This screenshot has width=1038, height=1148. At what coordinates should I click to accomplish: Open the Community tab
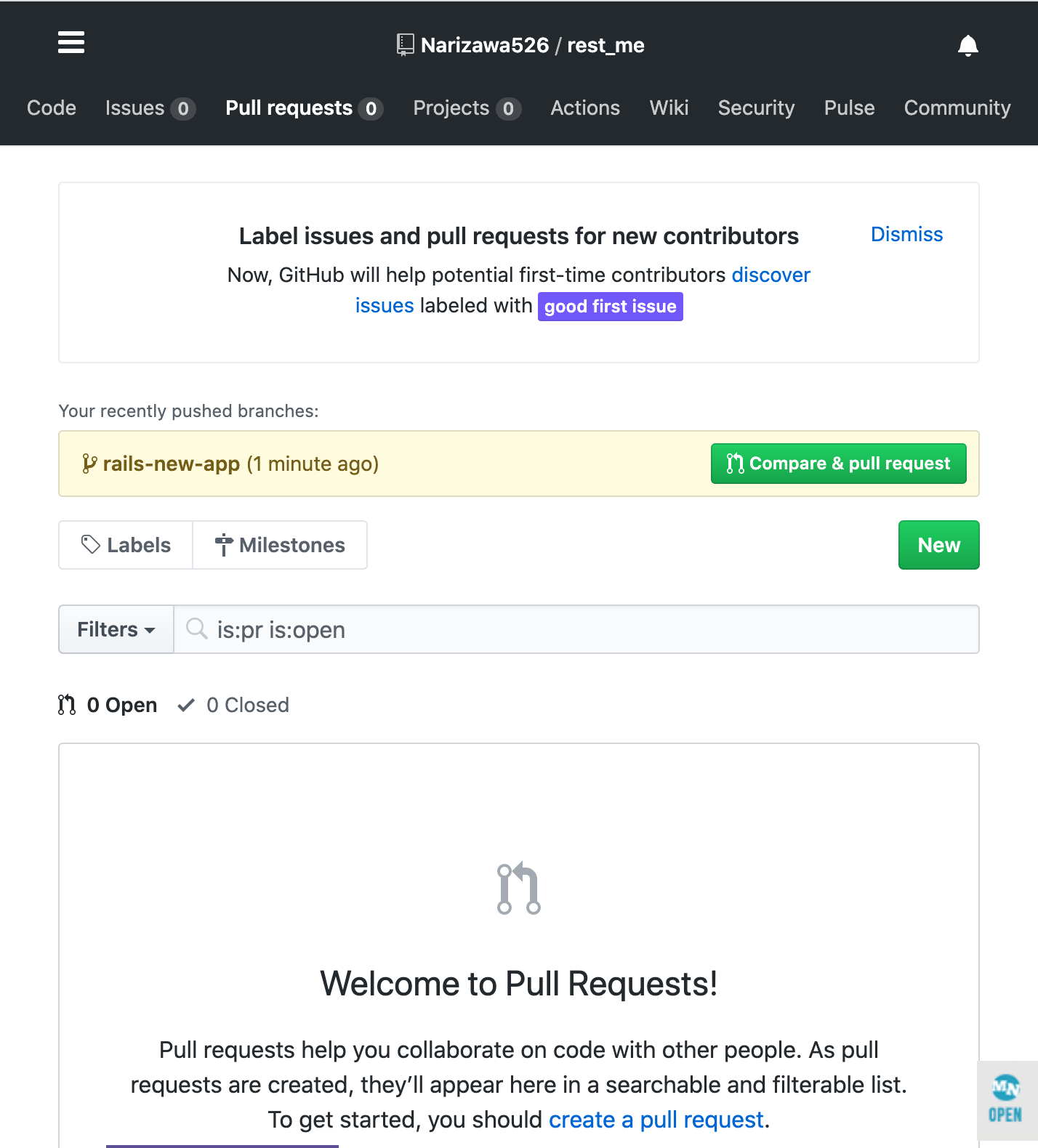(x=957, y=108)
